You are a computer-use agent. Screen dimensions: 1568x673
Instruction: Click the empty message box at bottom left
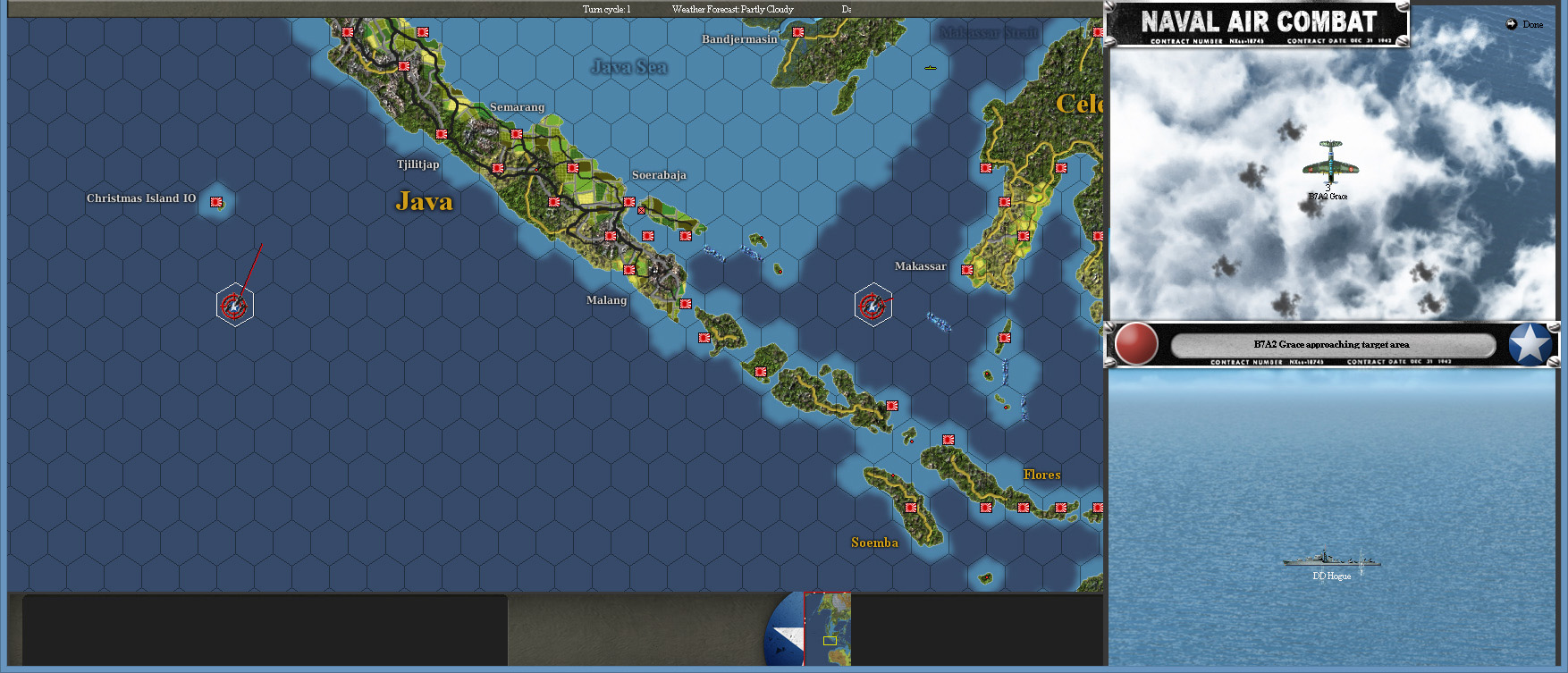click(x=265, y=631)
